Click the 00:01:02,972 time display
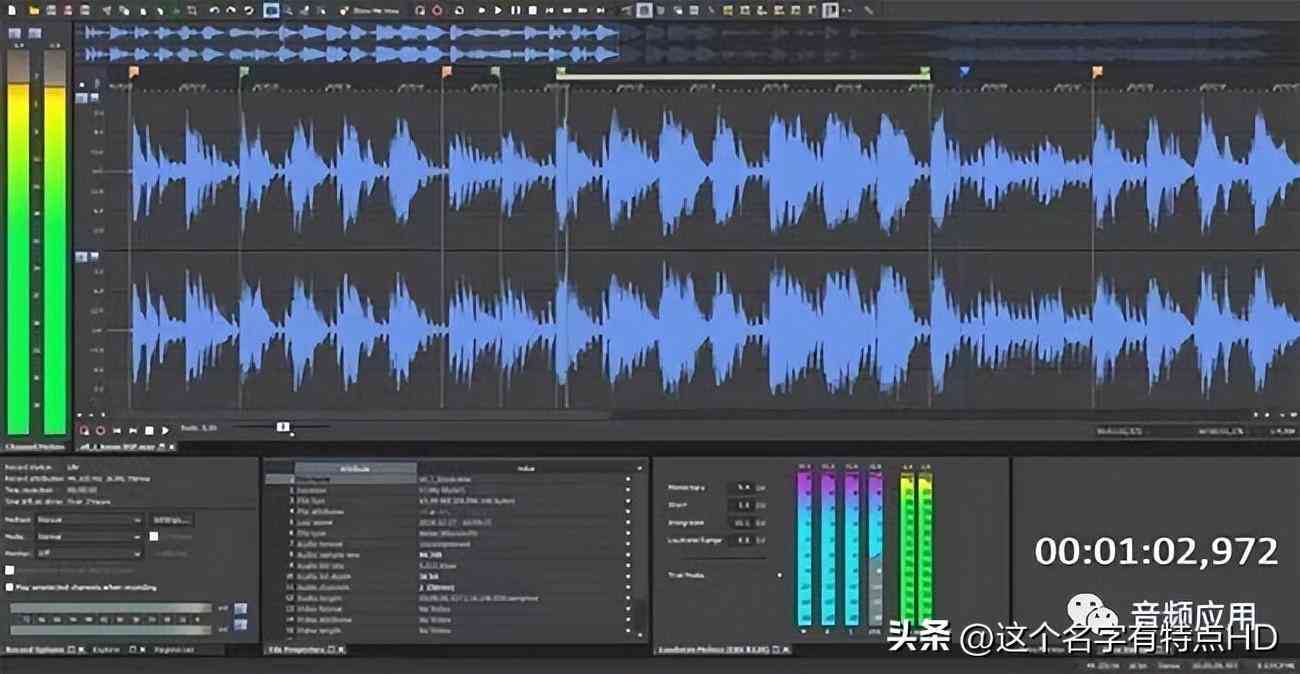The width and height of the screenshot is (1300, 674). [x=1156, y=551]
